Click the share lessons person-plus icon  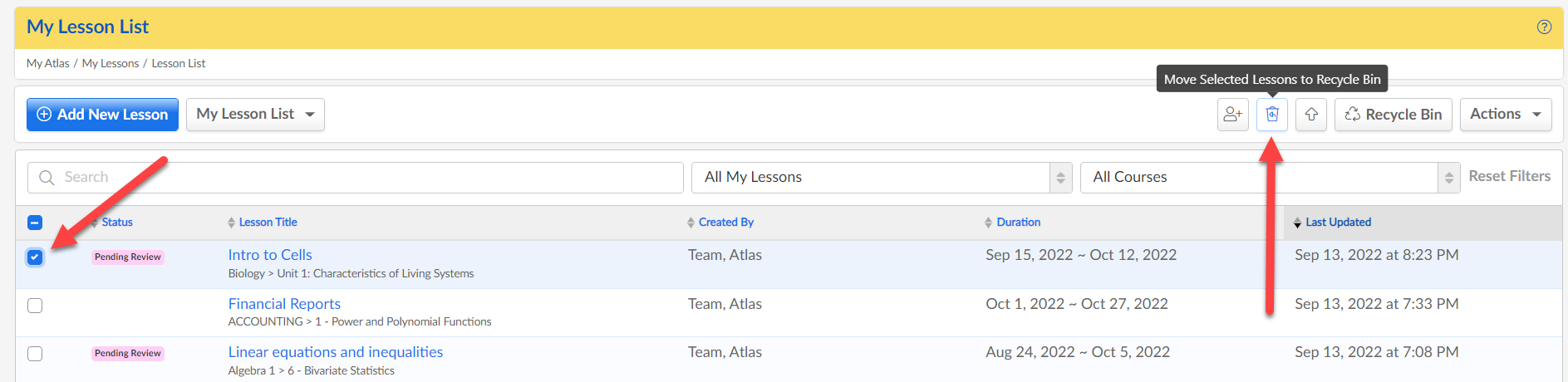1233,115
